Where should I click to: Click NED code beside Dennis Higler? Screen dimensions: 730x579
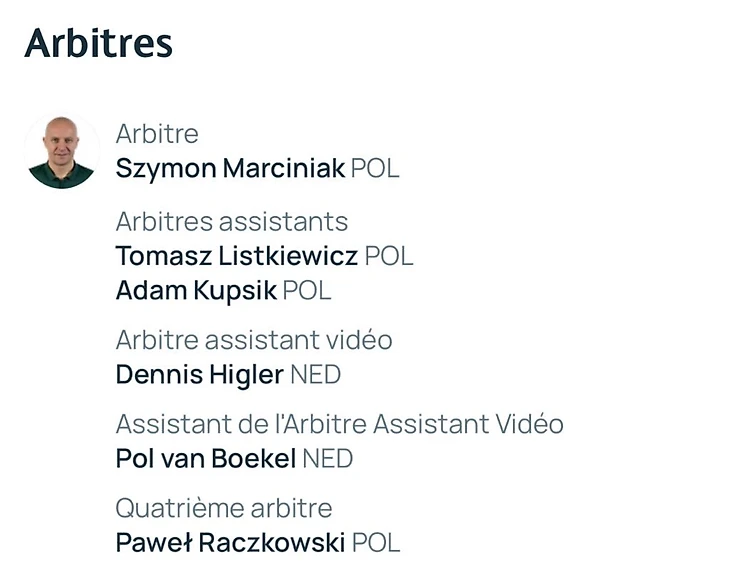click(315, 375)
